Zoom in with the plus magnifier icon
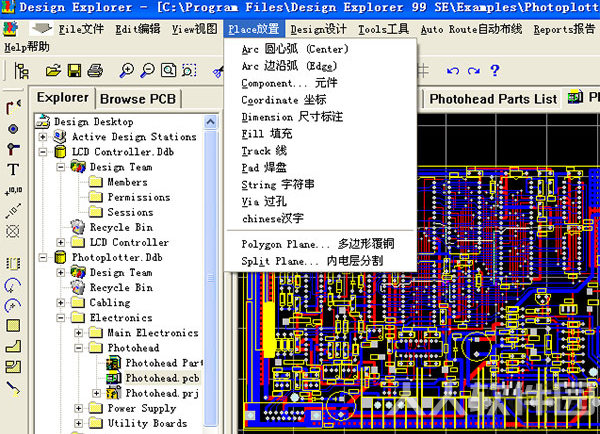 coord(127,70)
